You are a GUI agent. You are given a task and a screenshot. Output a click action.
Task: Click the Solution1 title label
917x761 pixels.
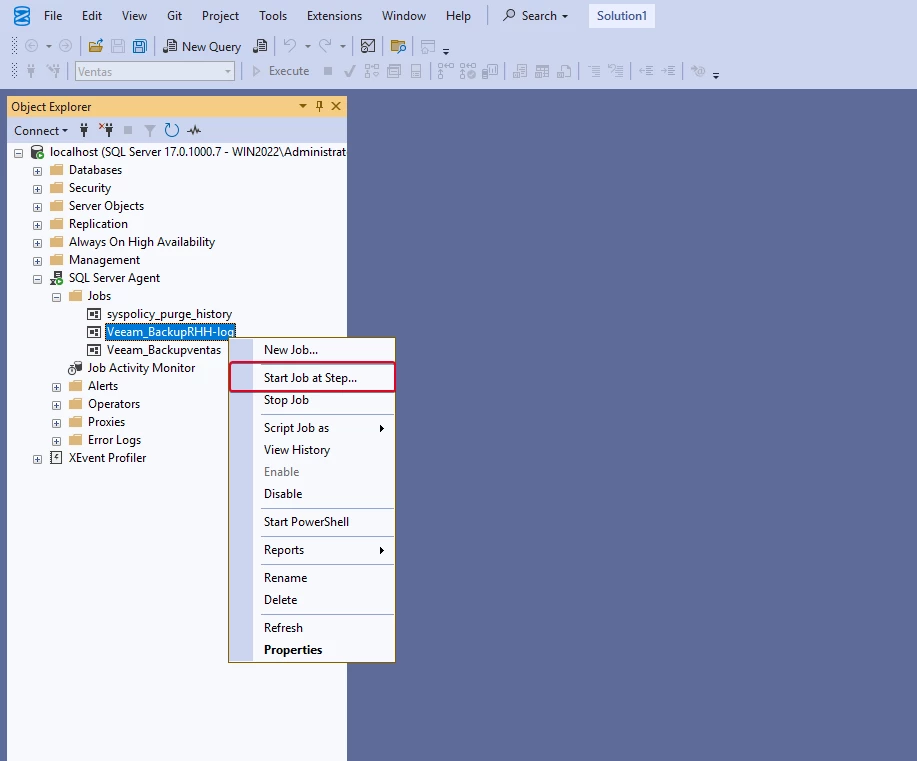point(622,16)
